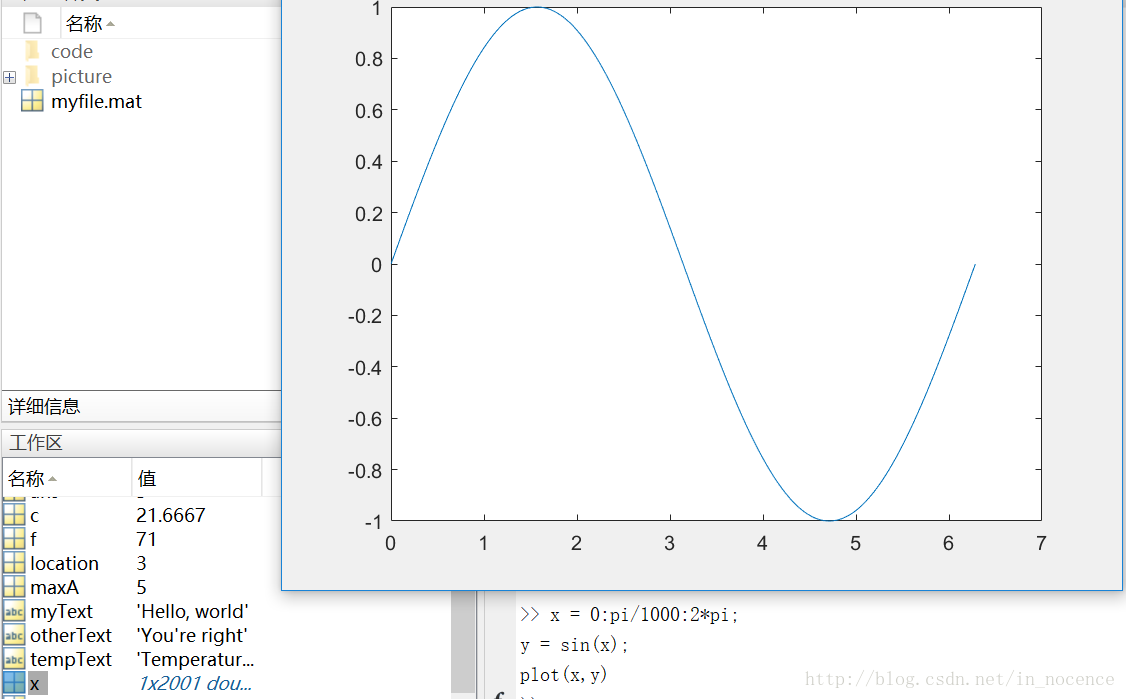Select the otherText variable row
The height and width of the screenshot is (699, 1126).
click(71, 635)
